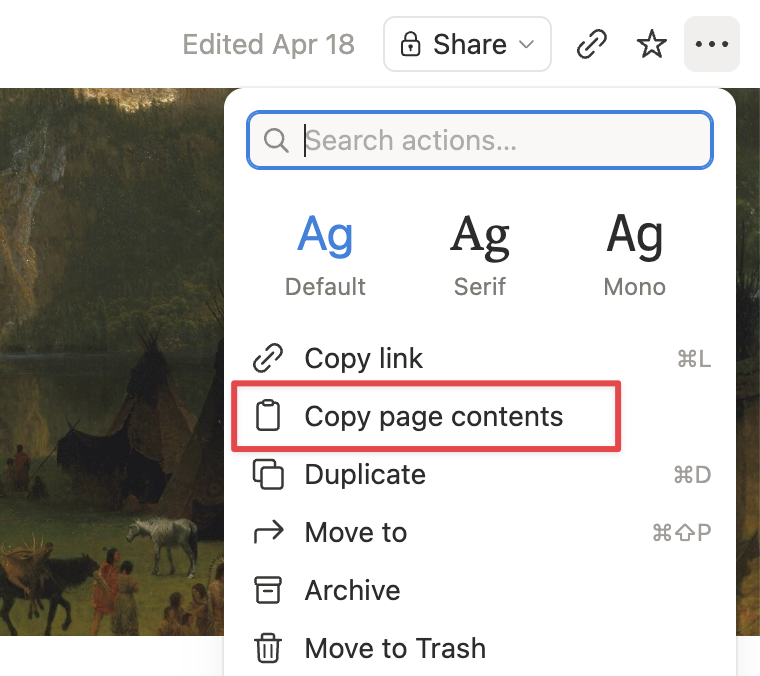Choose Archive from the menu
This screenshot has height=676, width=760.
click(480, 590)
